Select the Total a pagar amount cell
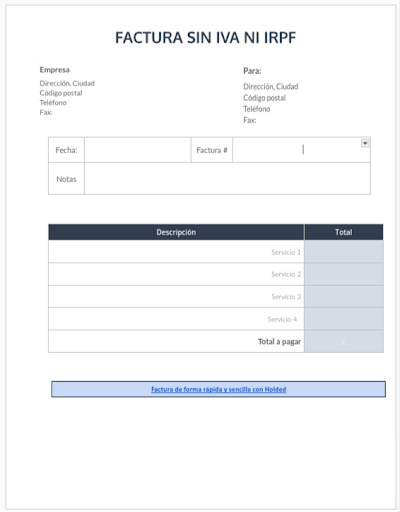The height and width of the screenshot is (512, 400). pos(344,341)
